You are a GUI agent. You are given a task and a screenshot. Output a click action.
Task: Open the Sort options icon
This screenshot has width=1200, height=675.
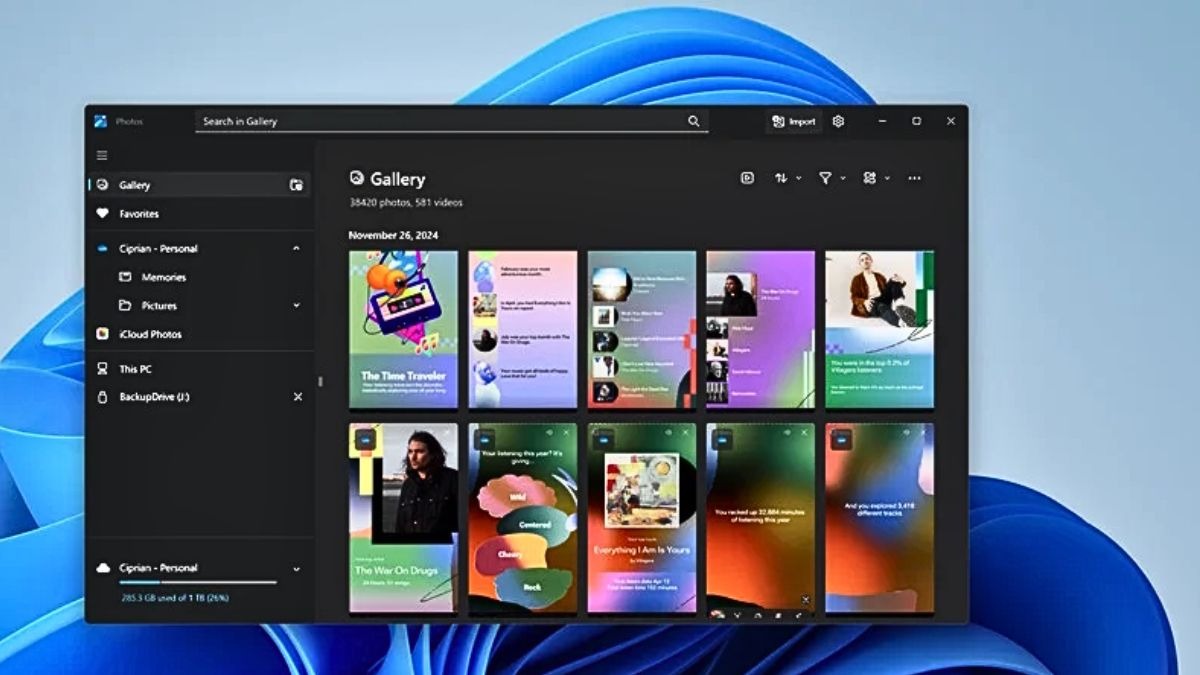click(x=781, y=178)
